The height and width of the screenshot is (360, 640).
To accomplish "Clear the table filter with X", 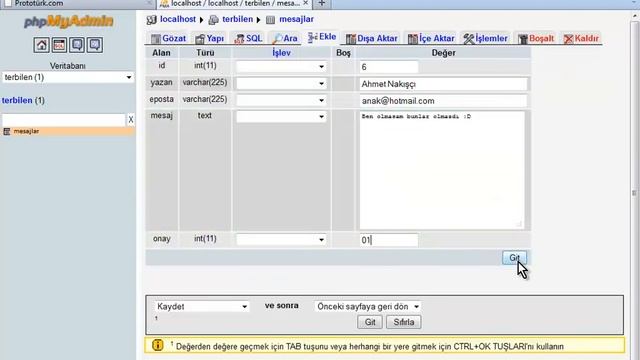I will (x=131, y=120).
